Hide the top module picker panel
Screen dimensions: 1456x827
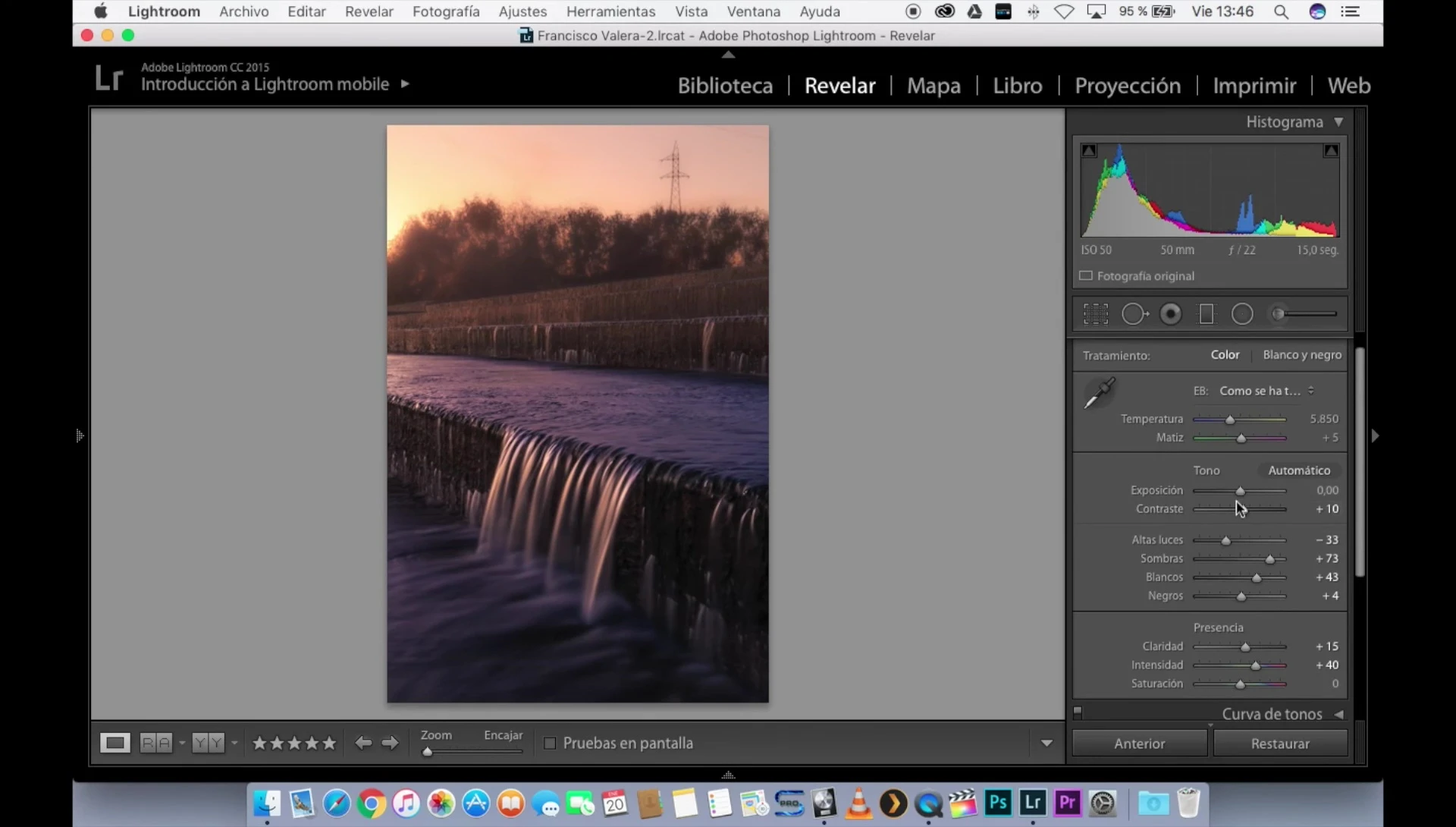pyautogui.click(x=728, y=55)
